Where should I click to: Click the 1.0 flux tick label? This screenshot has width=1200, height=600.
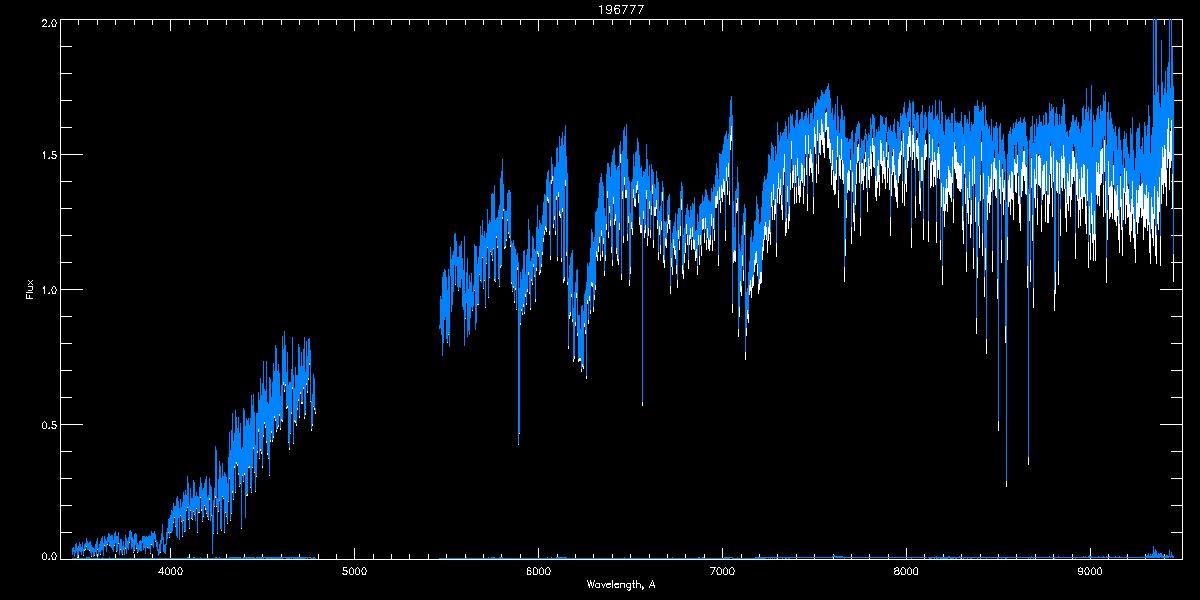[x=48, y=290]
